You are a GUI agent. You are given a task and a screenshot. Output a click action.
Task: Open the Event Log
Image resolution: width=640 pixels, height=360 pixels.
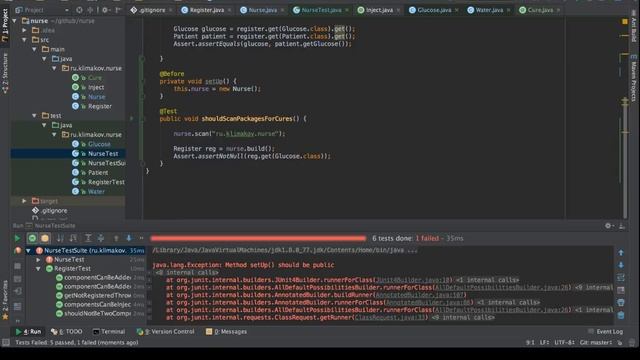[605, 332]
